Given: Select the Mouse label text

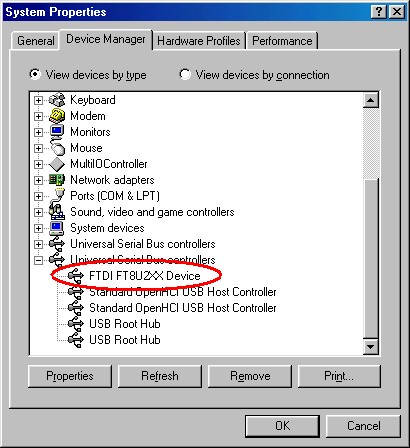Looking at the screenshot, I should click(86, 148).
